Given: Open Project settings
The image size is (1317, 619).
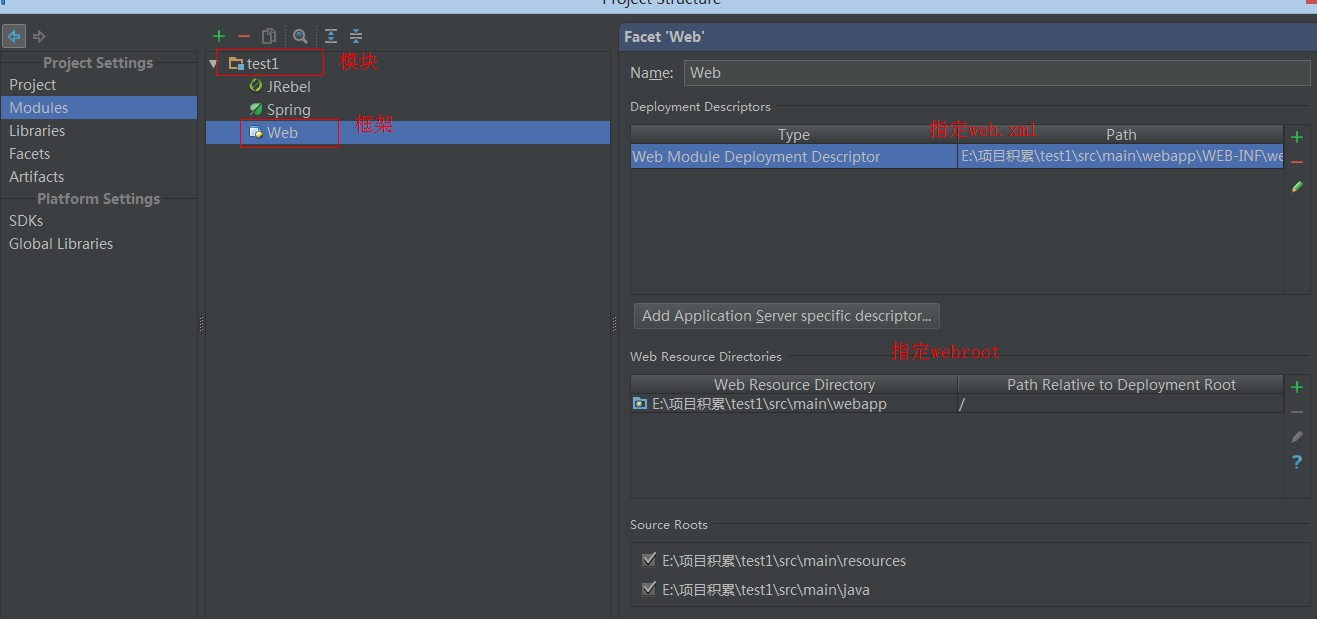Looking at the screenshot, I should 33,85.
